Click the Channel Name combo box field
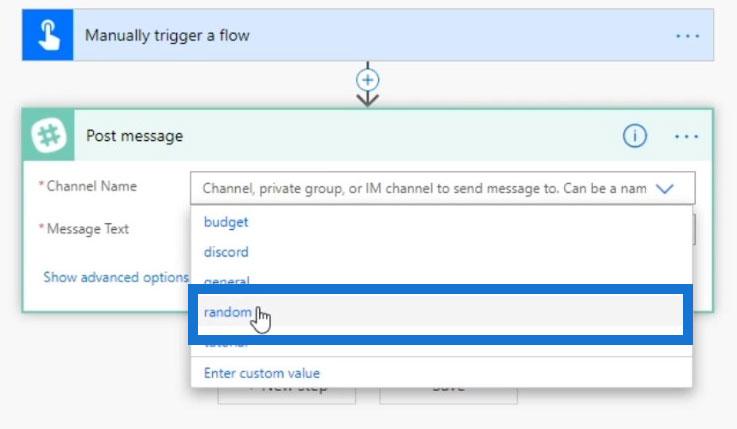 [x=442, y=188]
